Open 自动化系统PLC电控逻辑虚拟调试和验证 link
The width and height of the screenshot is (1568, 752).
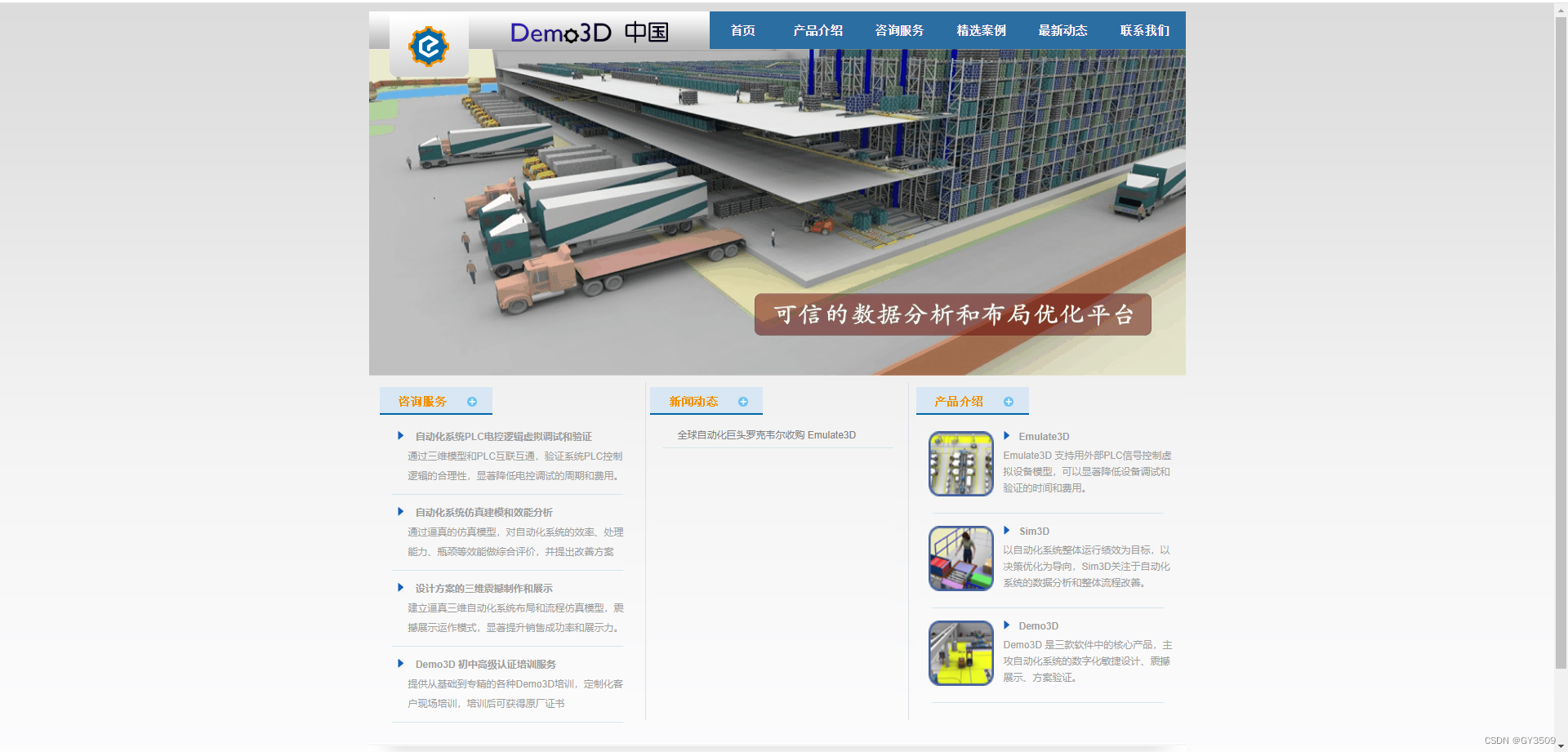point(504,437)
